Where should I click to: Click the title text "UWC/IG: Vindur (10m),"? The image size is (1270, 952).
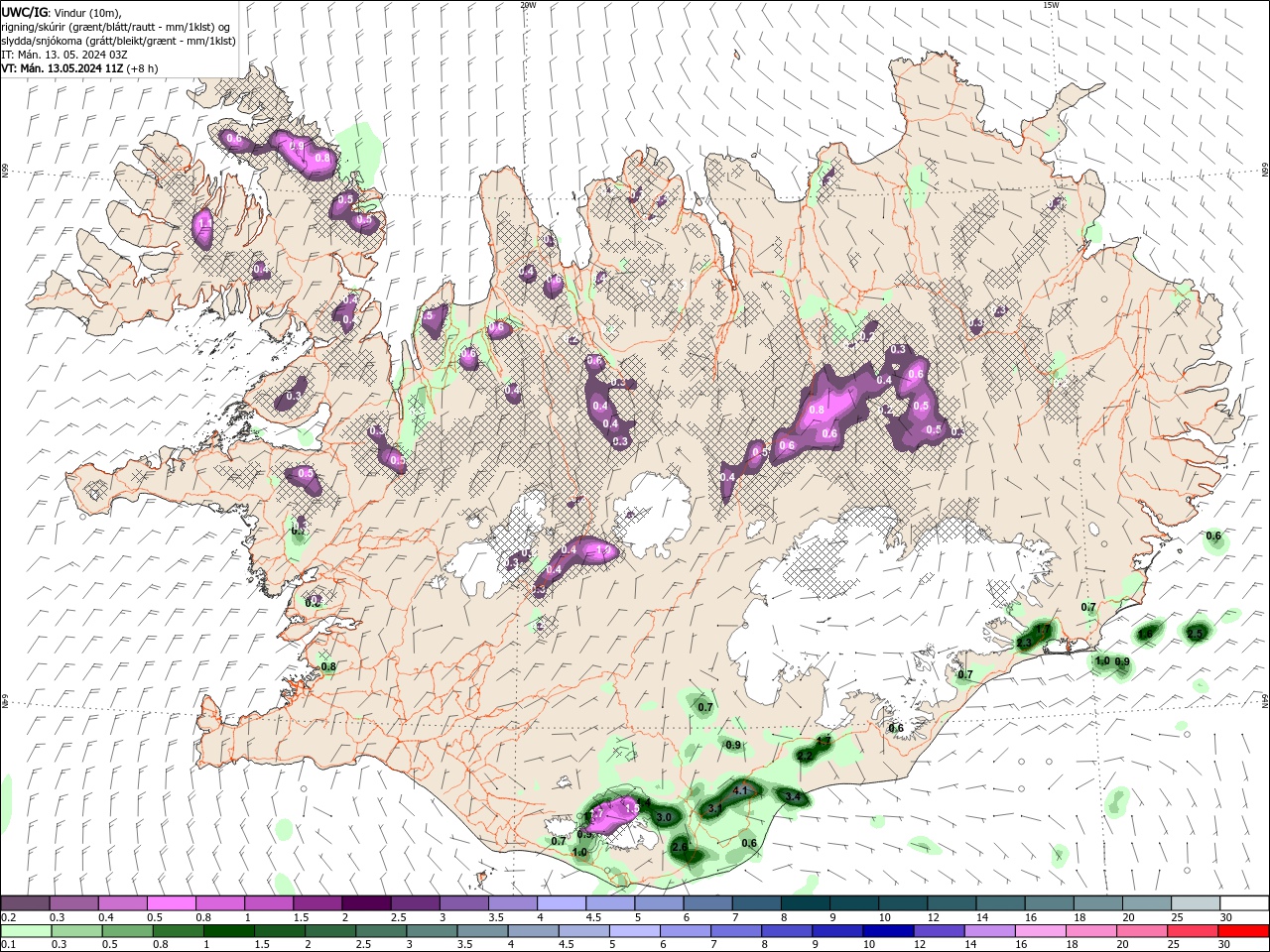point(61,12)
